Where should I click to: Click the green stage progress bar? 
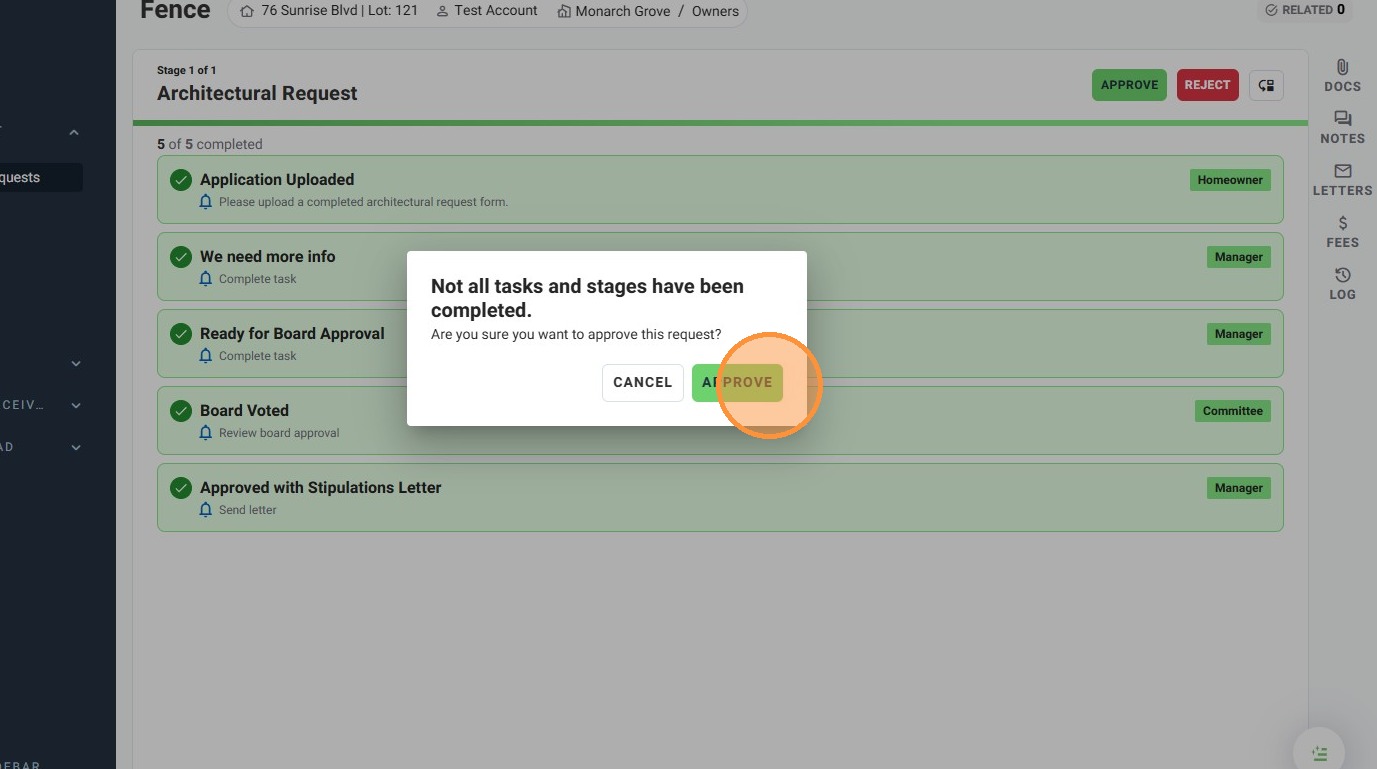tap(720, 123)
